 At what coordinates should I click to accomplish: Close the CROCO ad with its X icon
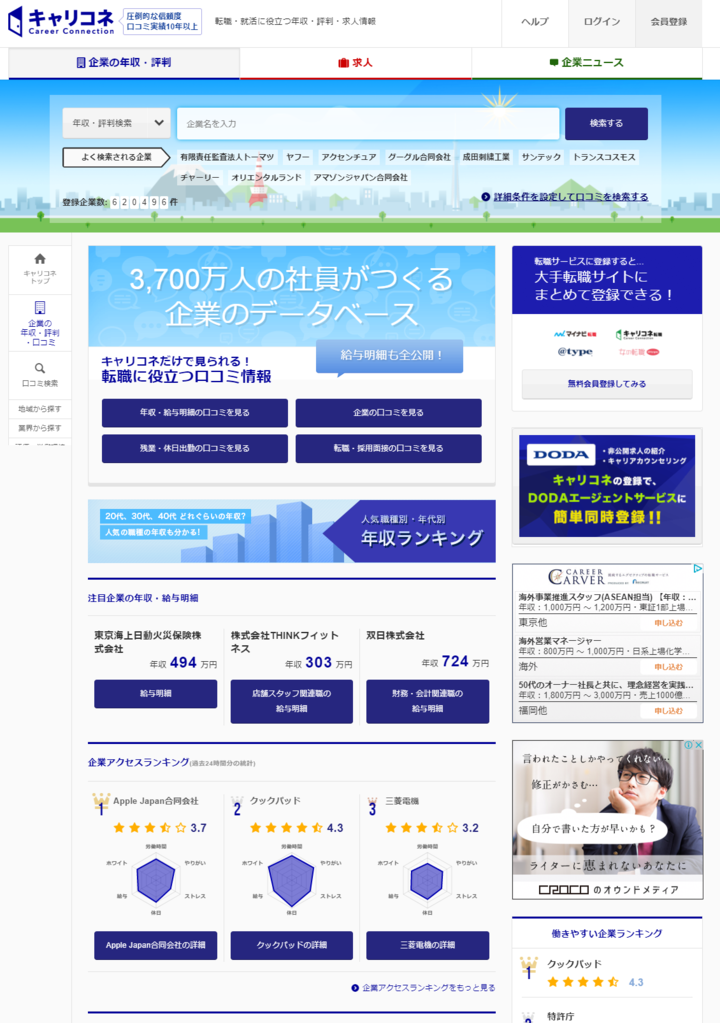pos(698,745)
